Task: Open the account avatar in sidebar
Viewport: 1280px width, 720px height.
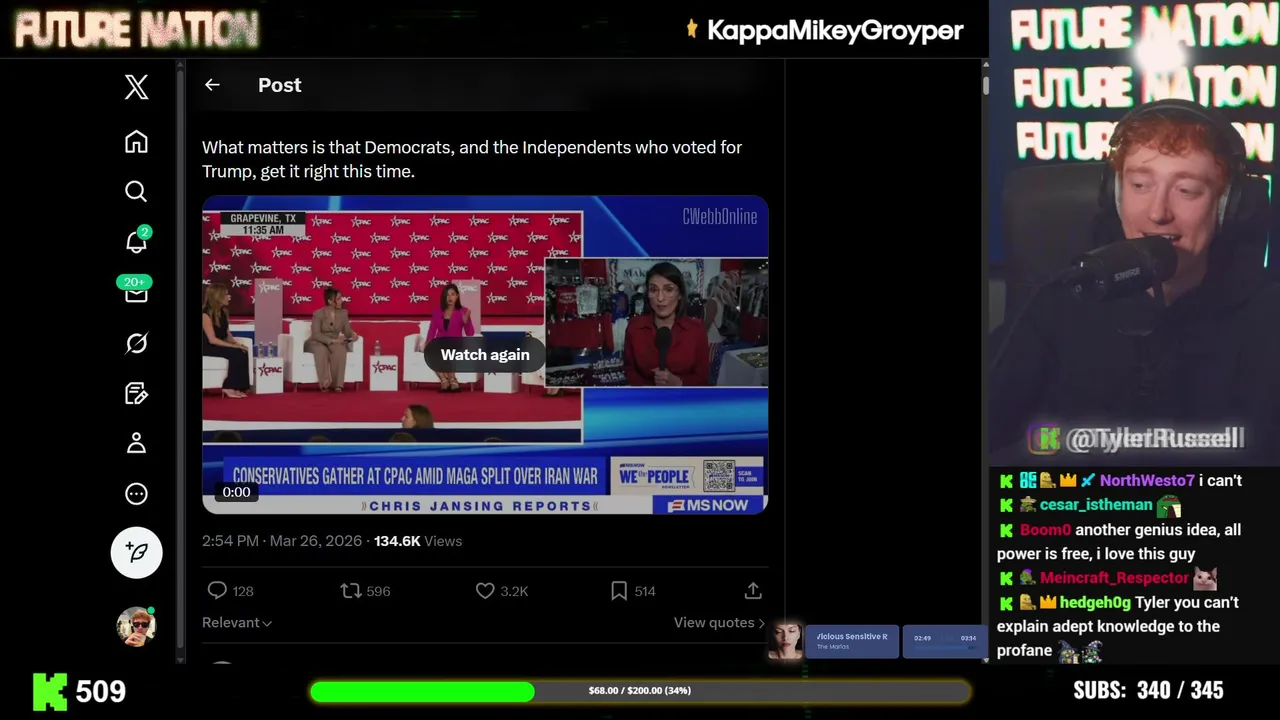Action: click(136, 626)
